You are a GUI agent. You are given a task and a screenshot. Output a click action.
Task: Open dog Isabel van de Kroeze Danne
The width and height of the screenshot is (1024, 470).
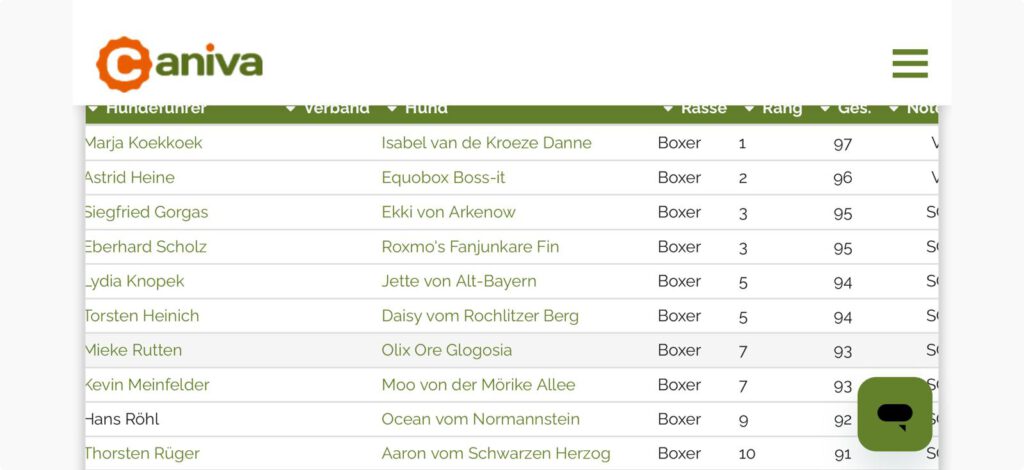pyautogui.click(x=486, y=143)
